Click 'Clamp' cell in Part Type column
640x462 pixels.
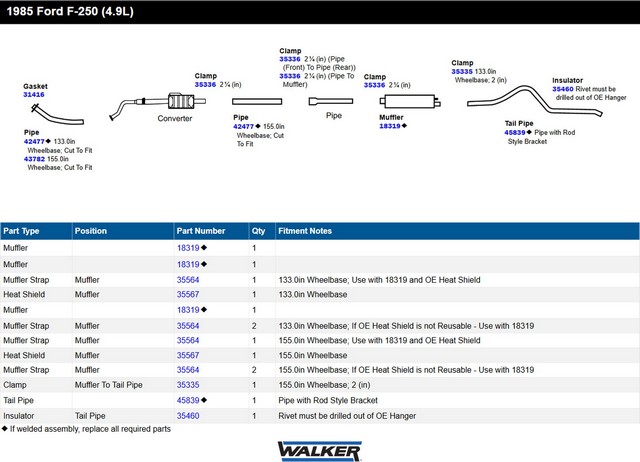click(15, 385)
